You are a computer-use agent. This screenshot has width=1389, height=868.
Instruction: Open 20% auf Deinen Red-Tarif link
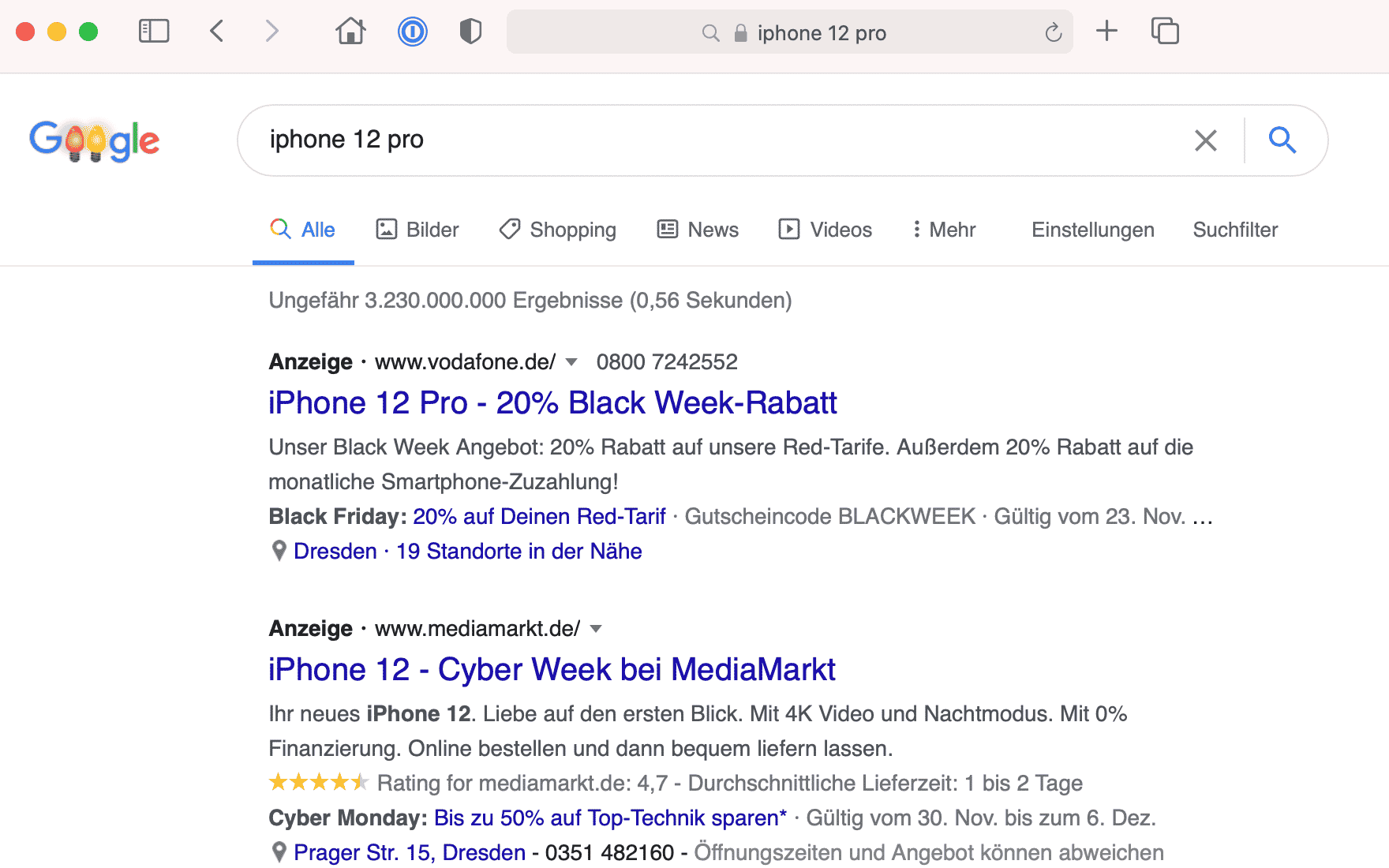coord(540,517)
